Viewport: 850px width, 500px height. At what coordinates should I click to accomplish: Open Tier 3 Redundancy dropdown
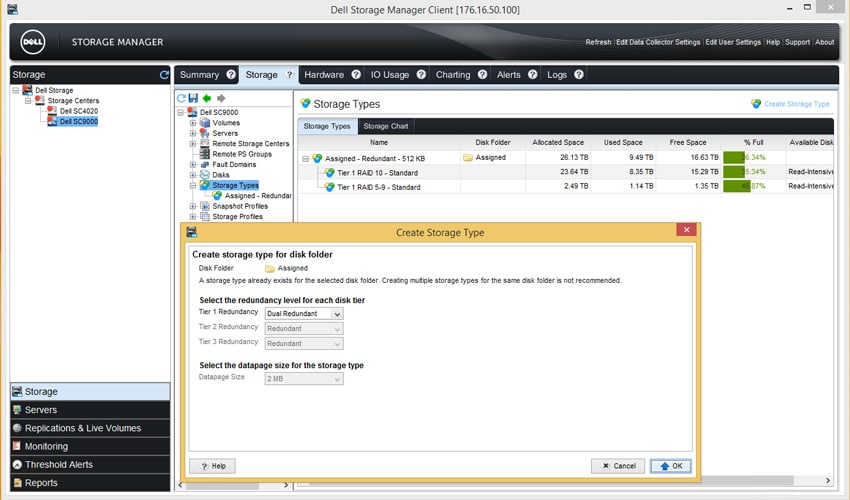click(304, 343)
